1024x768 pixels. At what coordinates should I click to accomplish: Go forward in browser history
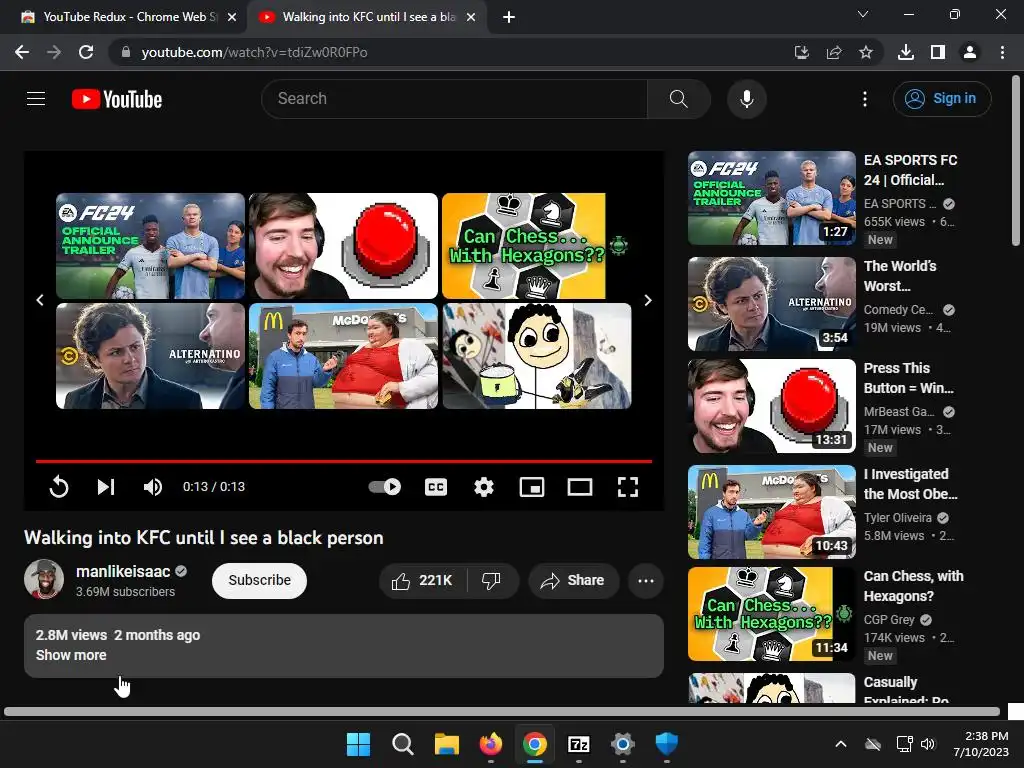54,52
